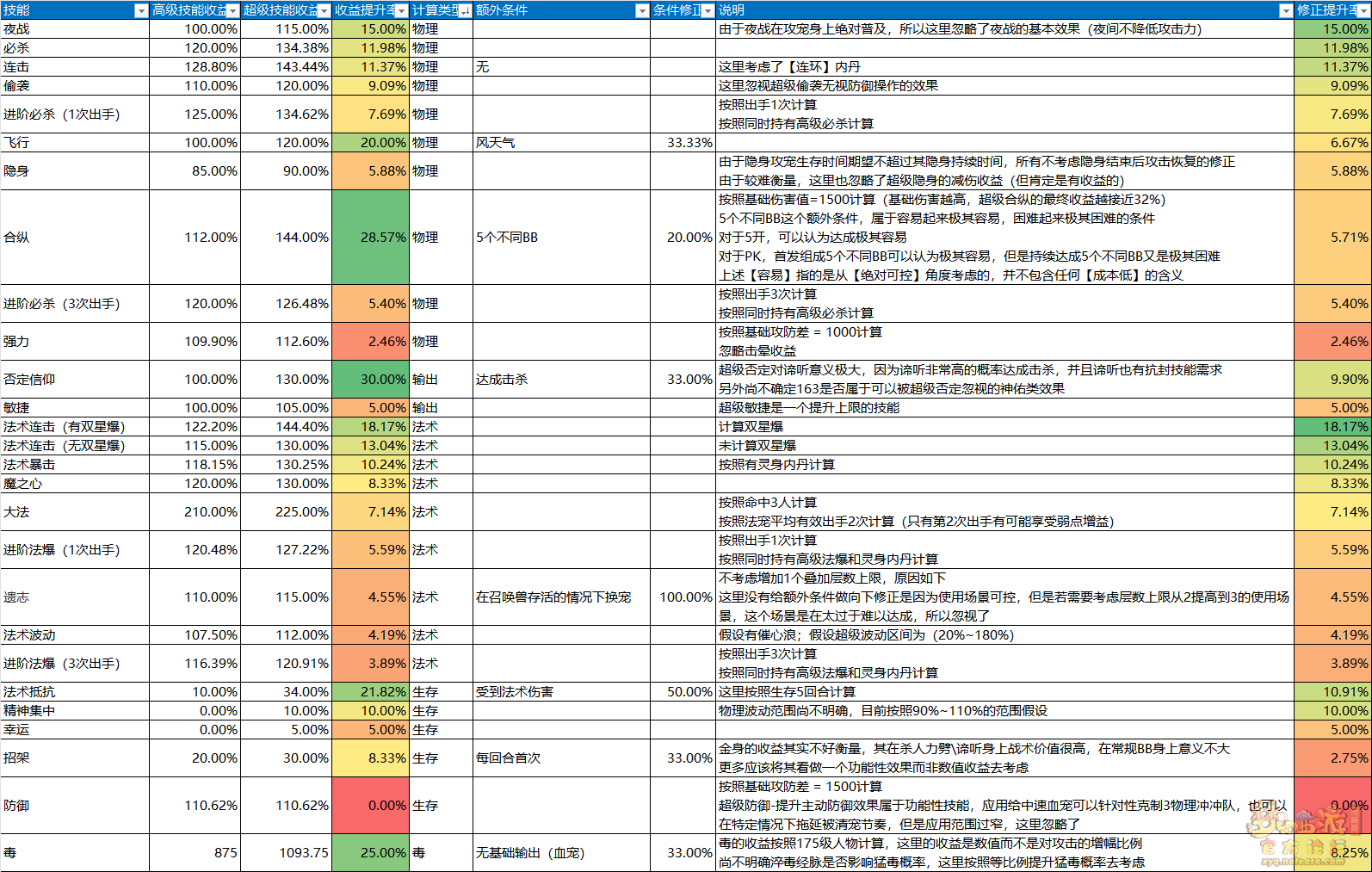Select the 偷袭 skill name cell
Screen dimensions: 1372x872
tap(75, 86)
